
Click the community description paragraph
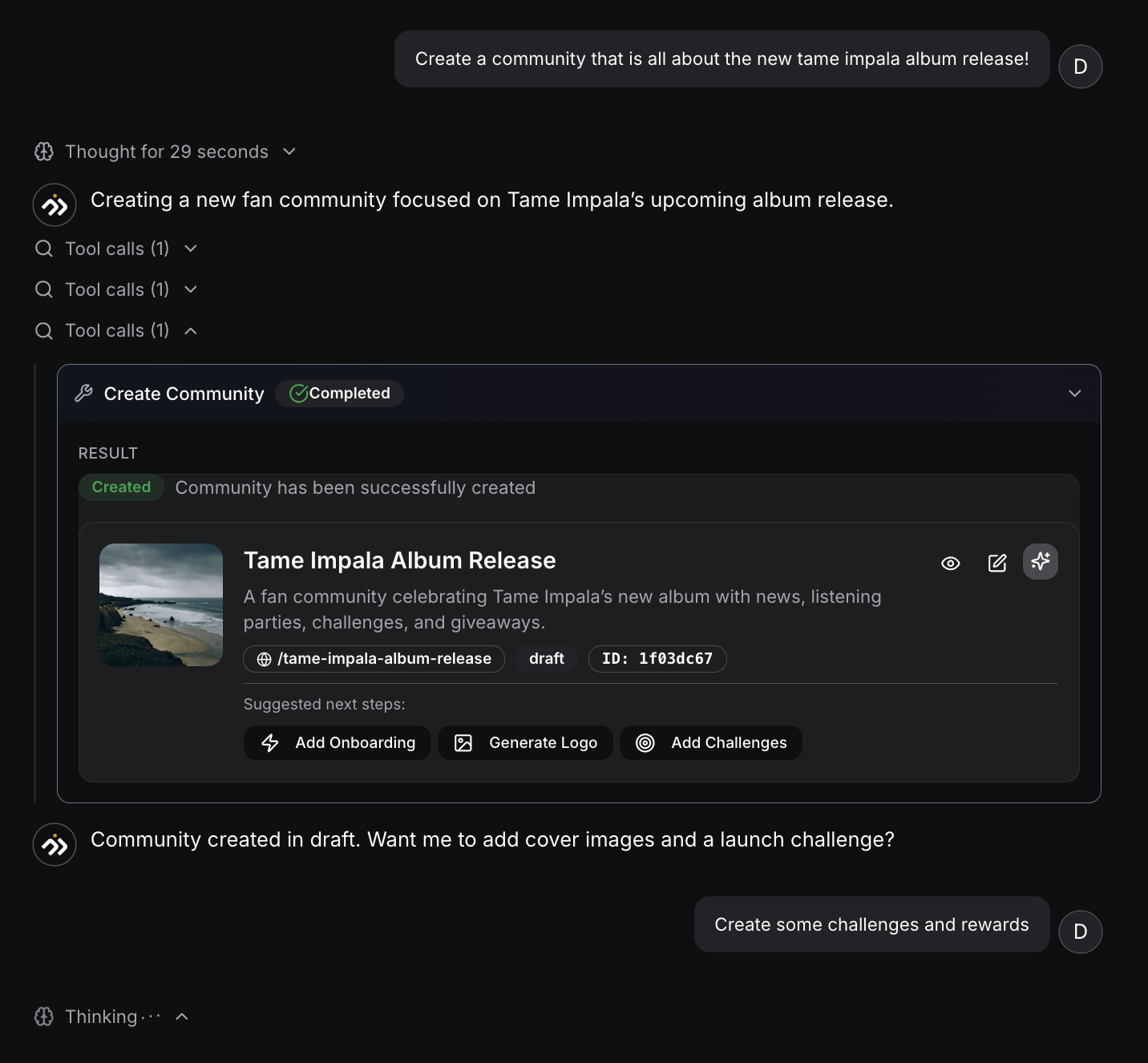[563, 609]
